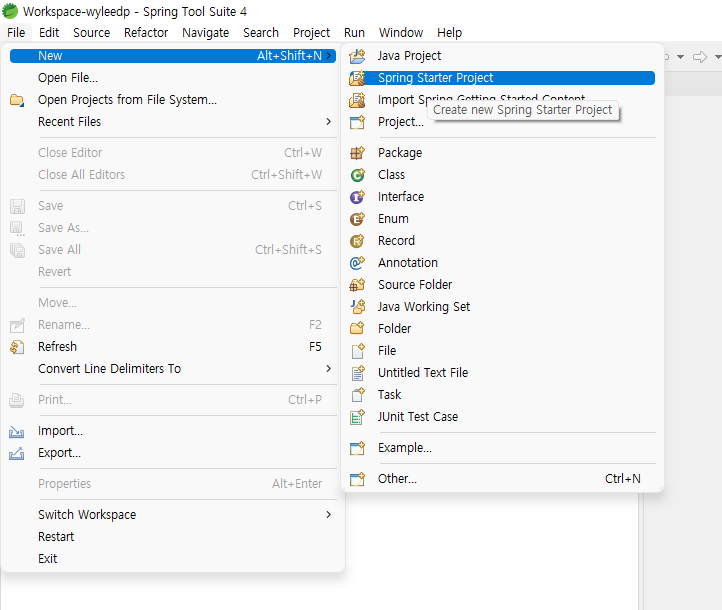Image resolution: width=722 pixels, height=610 pixels.
Task: Open the Refactor menu
Action: tap(146, 33)
